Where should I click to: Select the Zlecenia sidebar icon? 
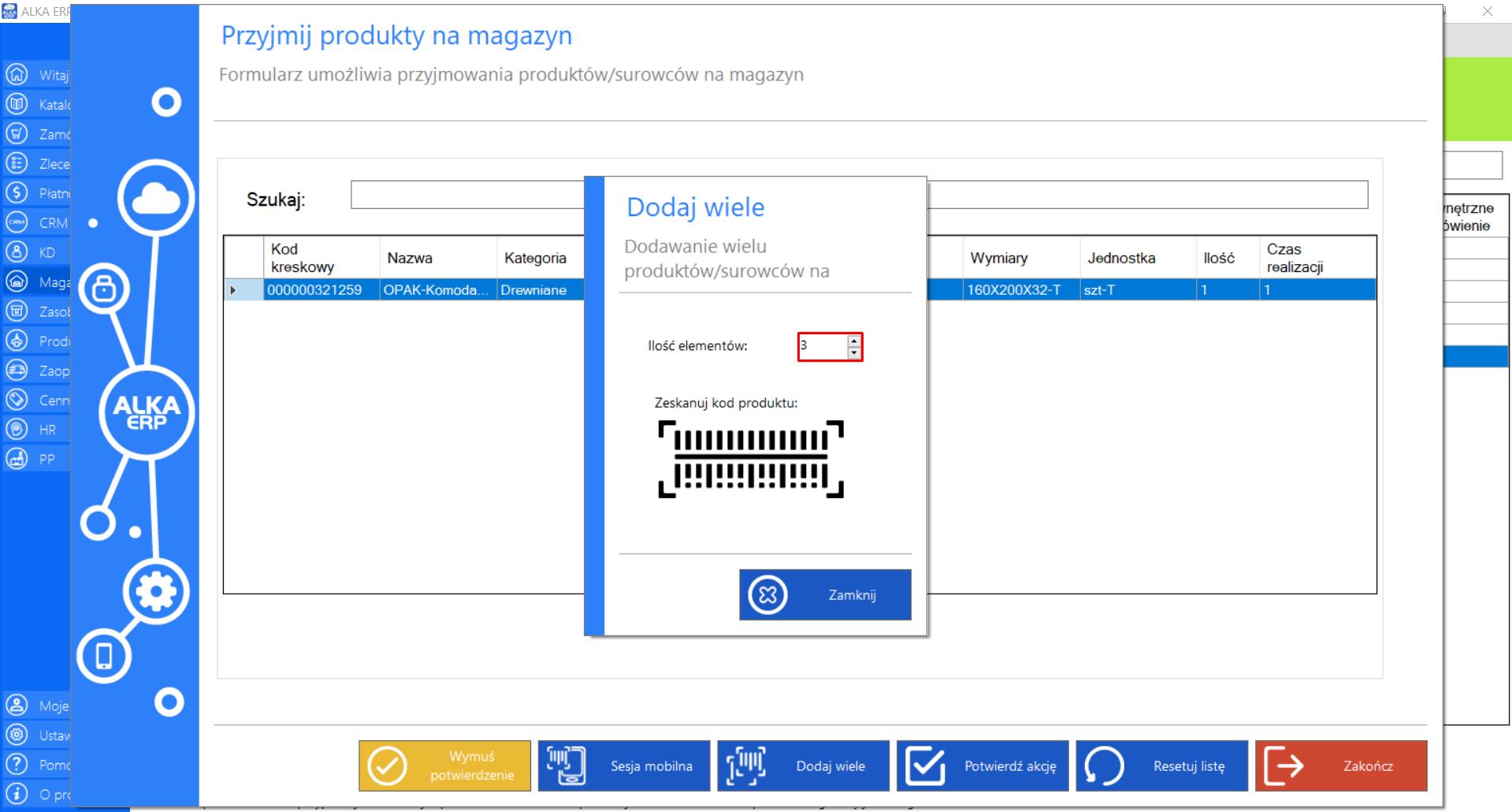(x=17, y=163)
